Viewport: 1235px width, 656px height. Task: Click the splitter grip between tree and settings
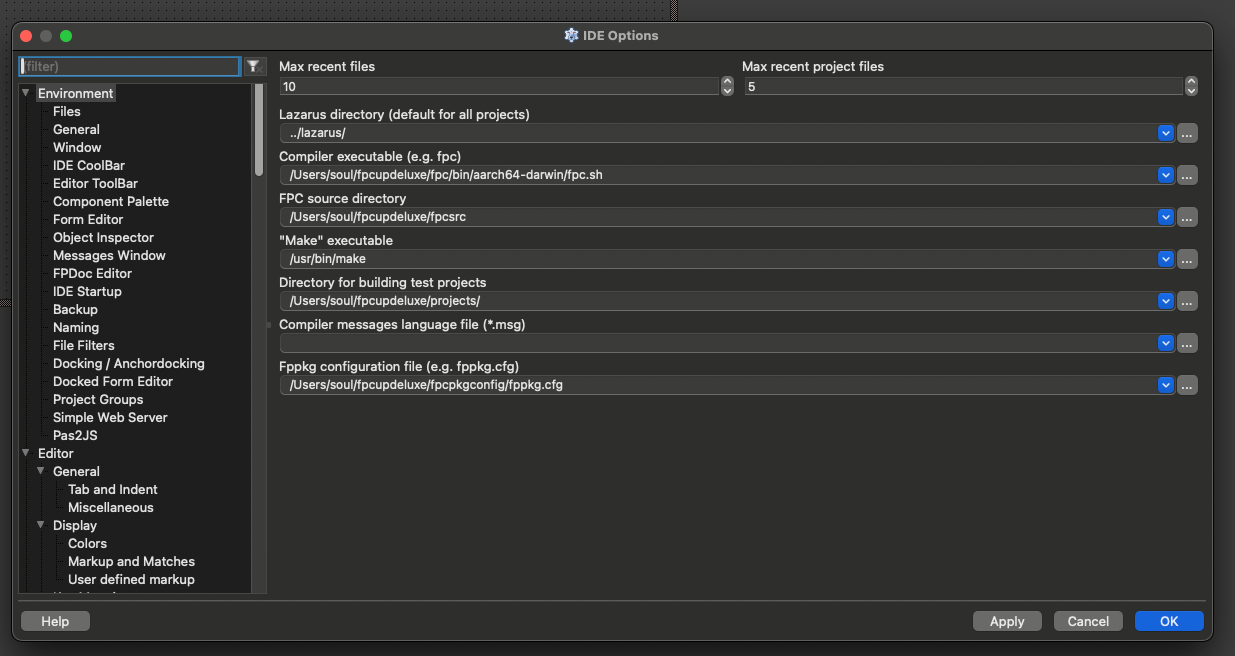click(269, 325)
